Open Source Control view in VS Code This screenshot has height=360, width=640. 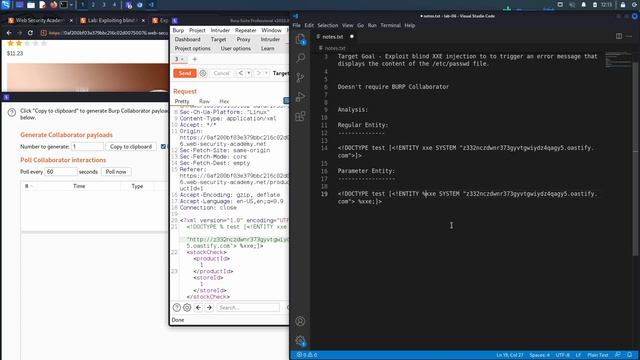300,78
